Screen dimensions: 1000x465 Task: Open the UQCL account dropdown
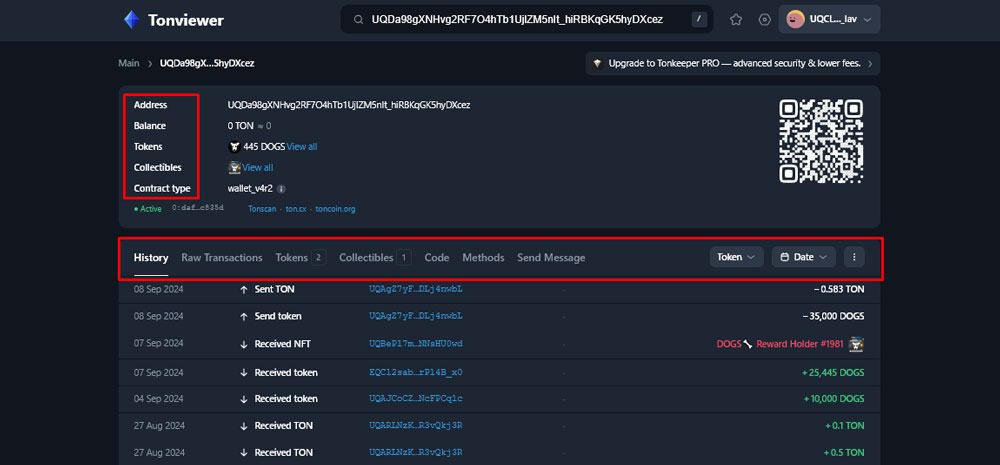pos(829,20)
